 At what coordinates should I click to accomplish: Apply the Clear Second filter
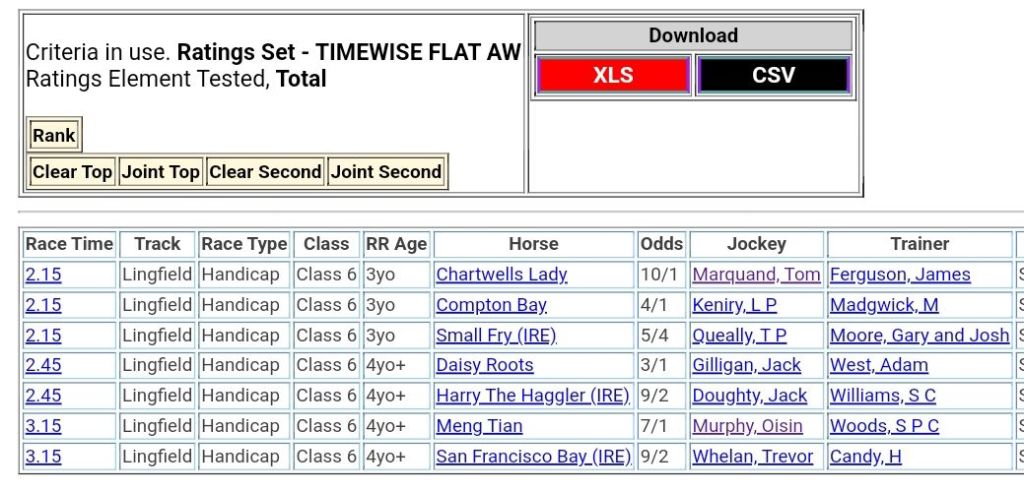point(265,172)
